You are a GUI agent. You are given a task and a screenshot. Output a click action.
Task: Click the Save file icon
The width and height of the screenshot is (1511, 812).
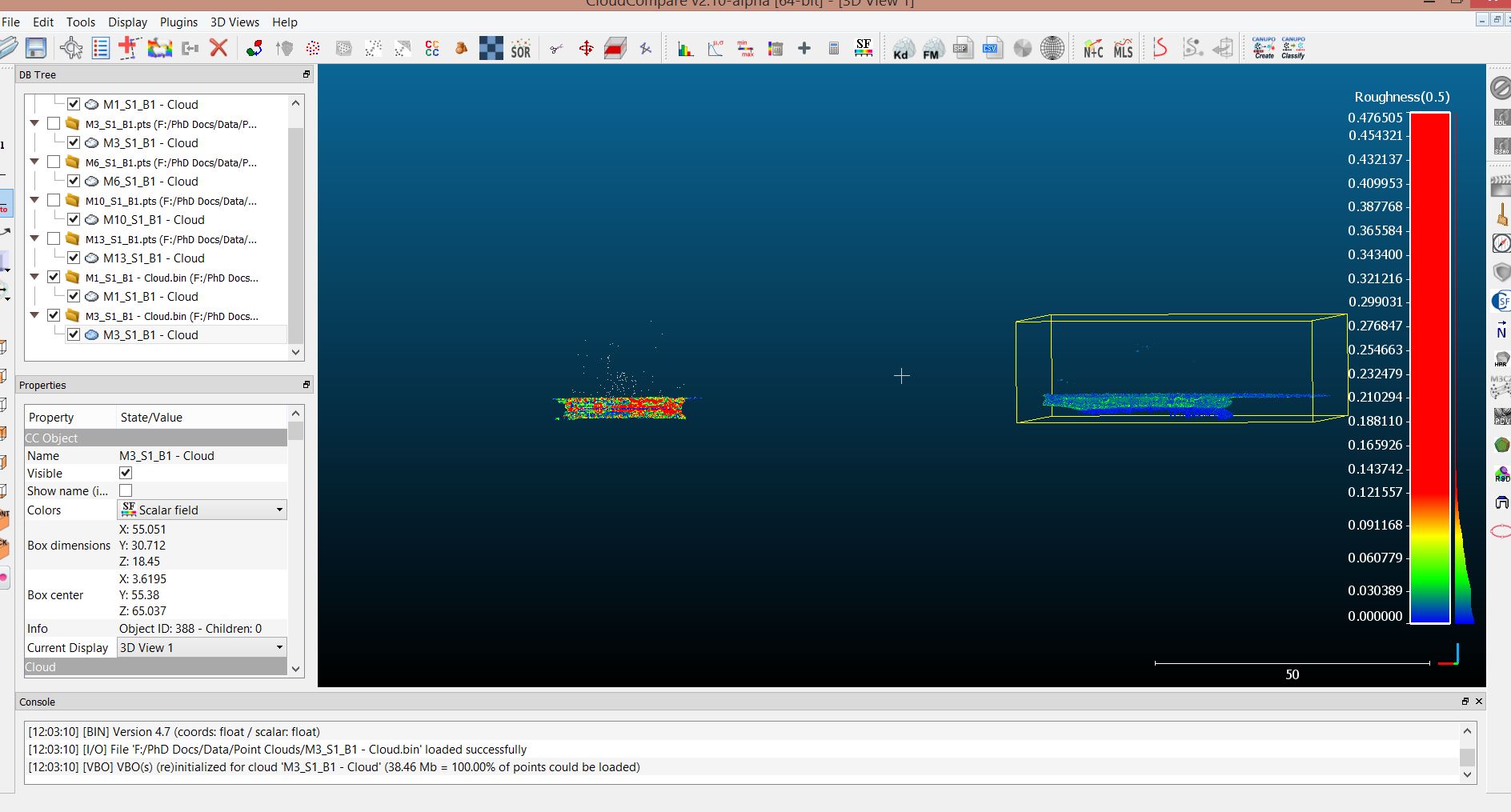(36, 48)
